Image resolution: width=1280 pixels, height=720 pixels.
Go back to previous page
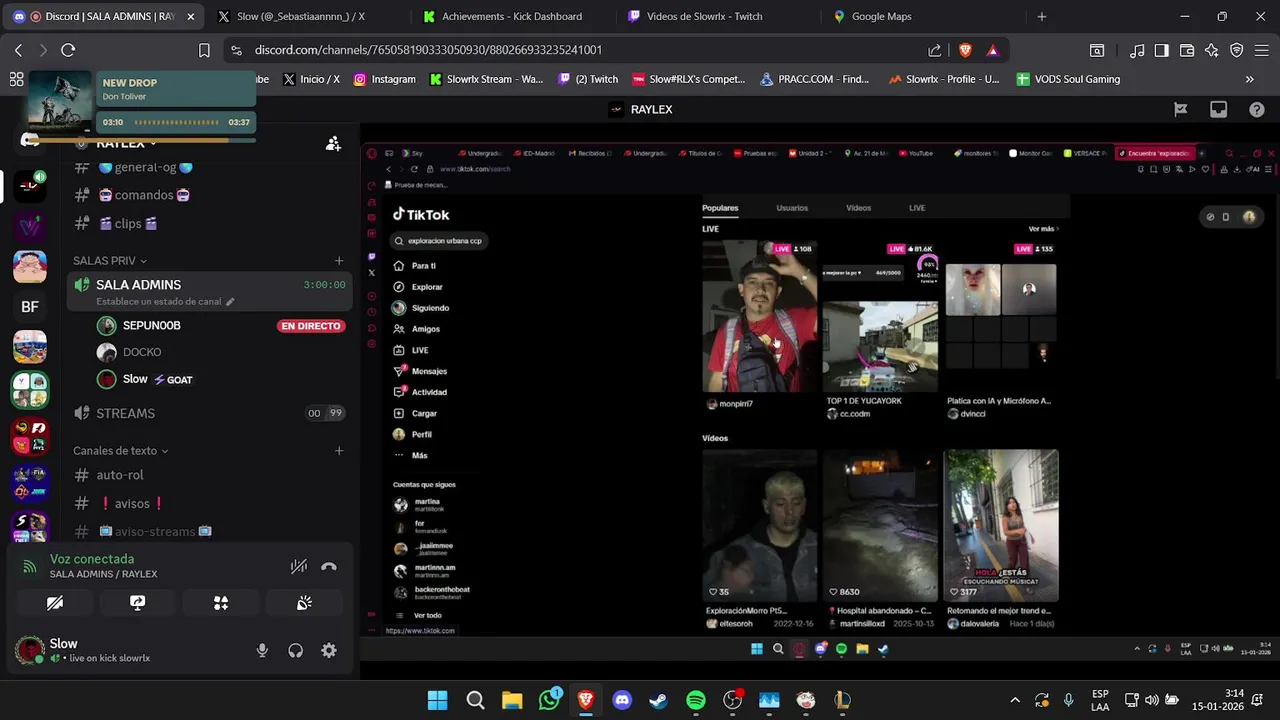point(18,50)
